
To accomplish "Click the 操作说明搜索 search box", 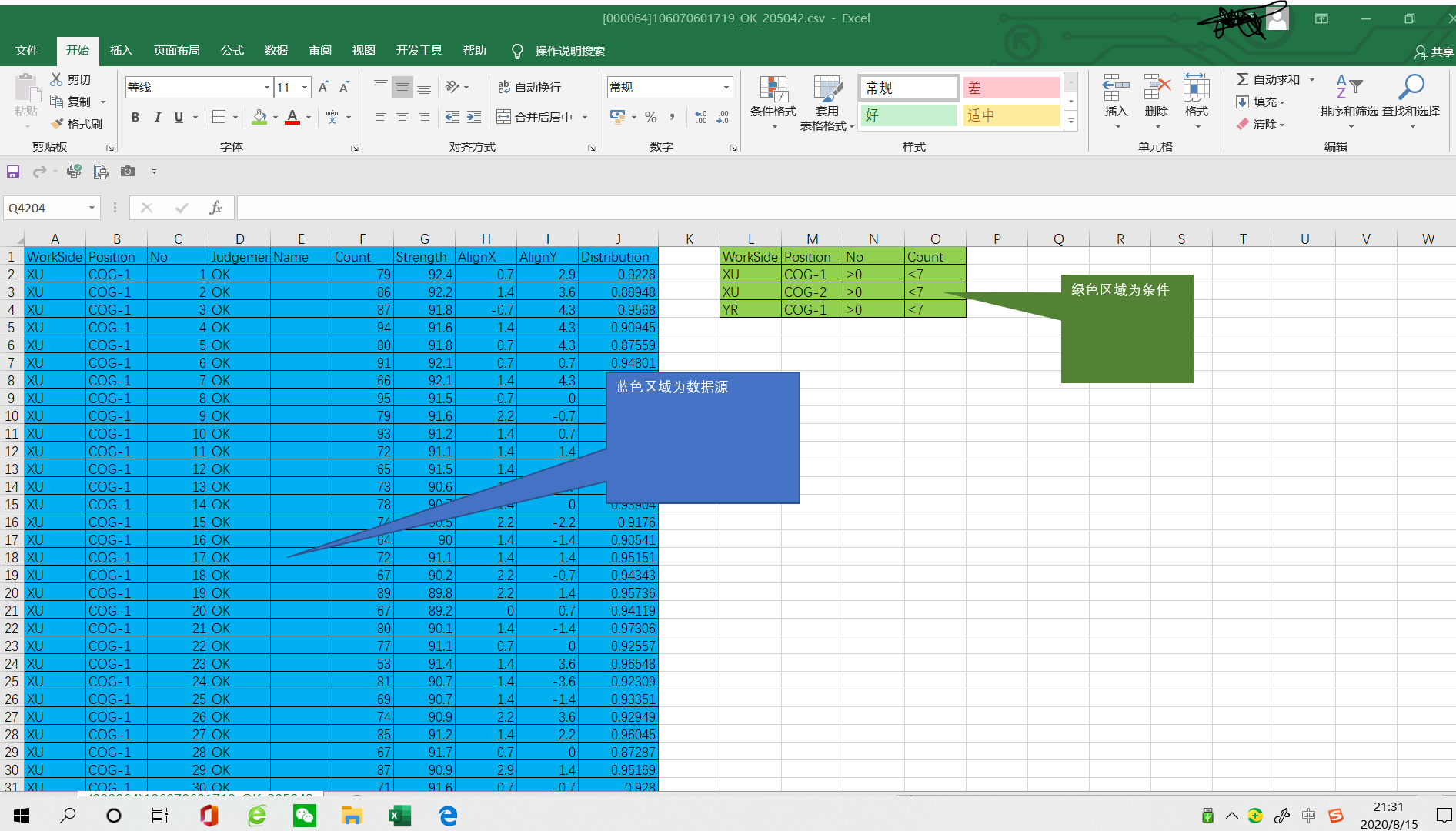I will point(569,51).
